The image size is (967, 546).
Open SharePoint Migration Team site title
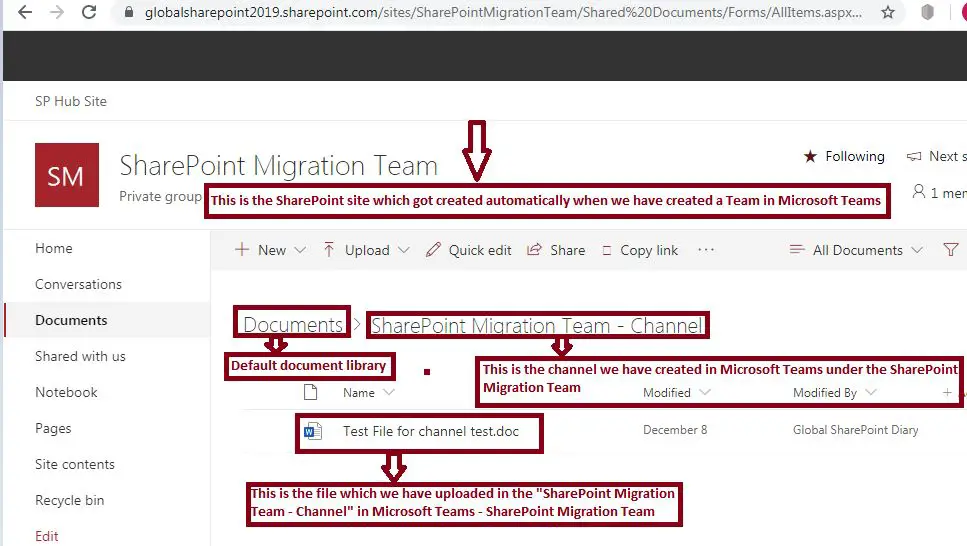click(278, 165)
